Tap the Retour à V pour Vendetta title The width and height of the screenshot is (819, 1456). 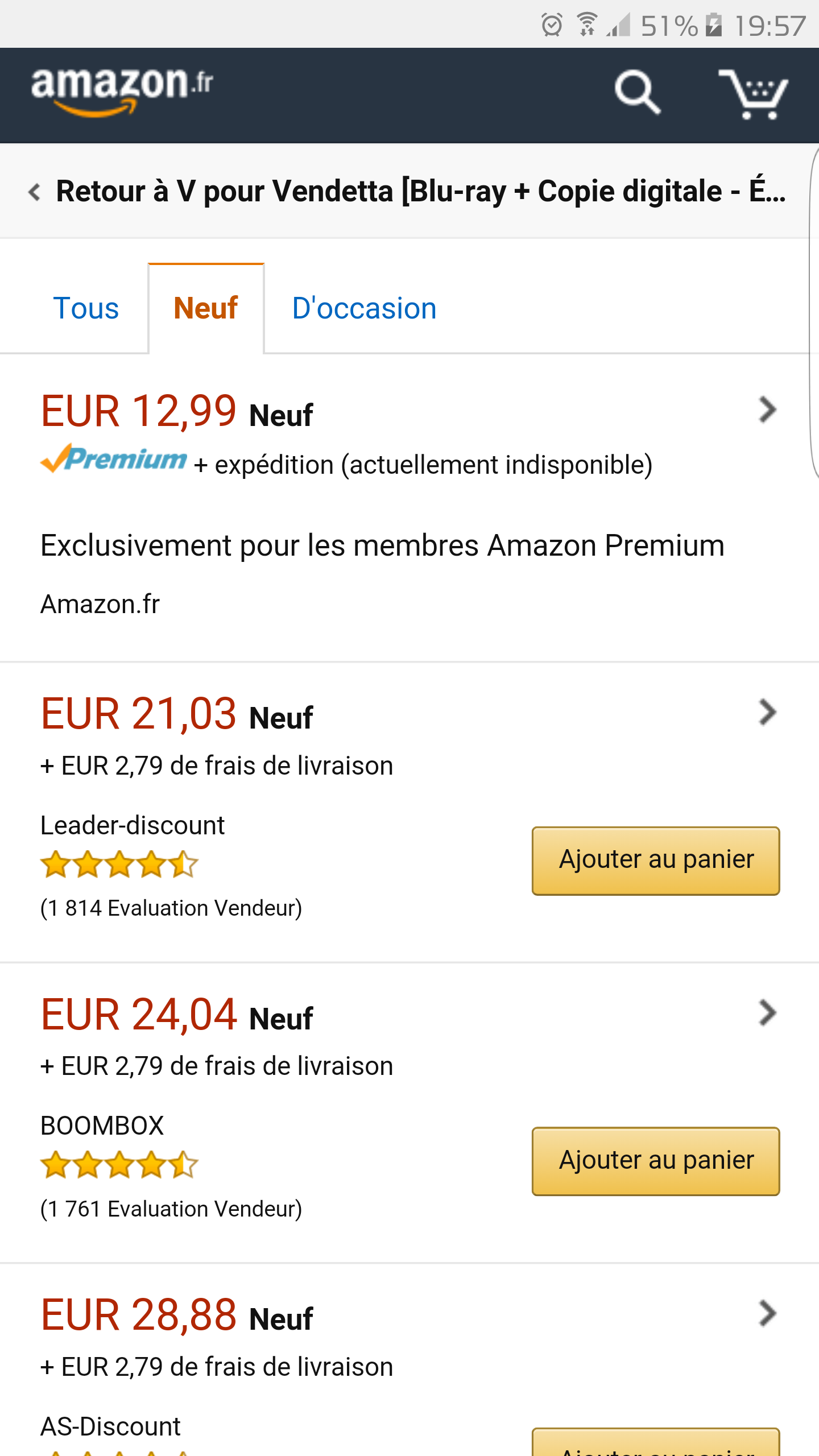[x=421, y=192]
